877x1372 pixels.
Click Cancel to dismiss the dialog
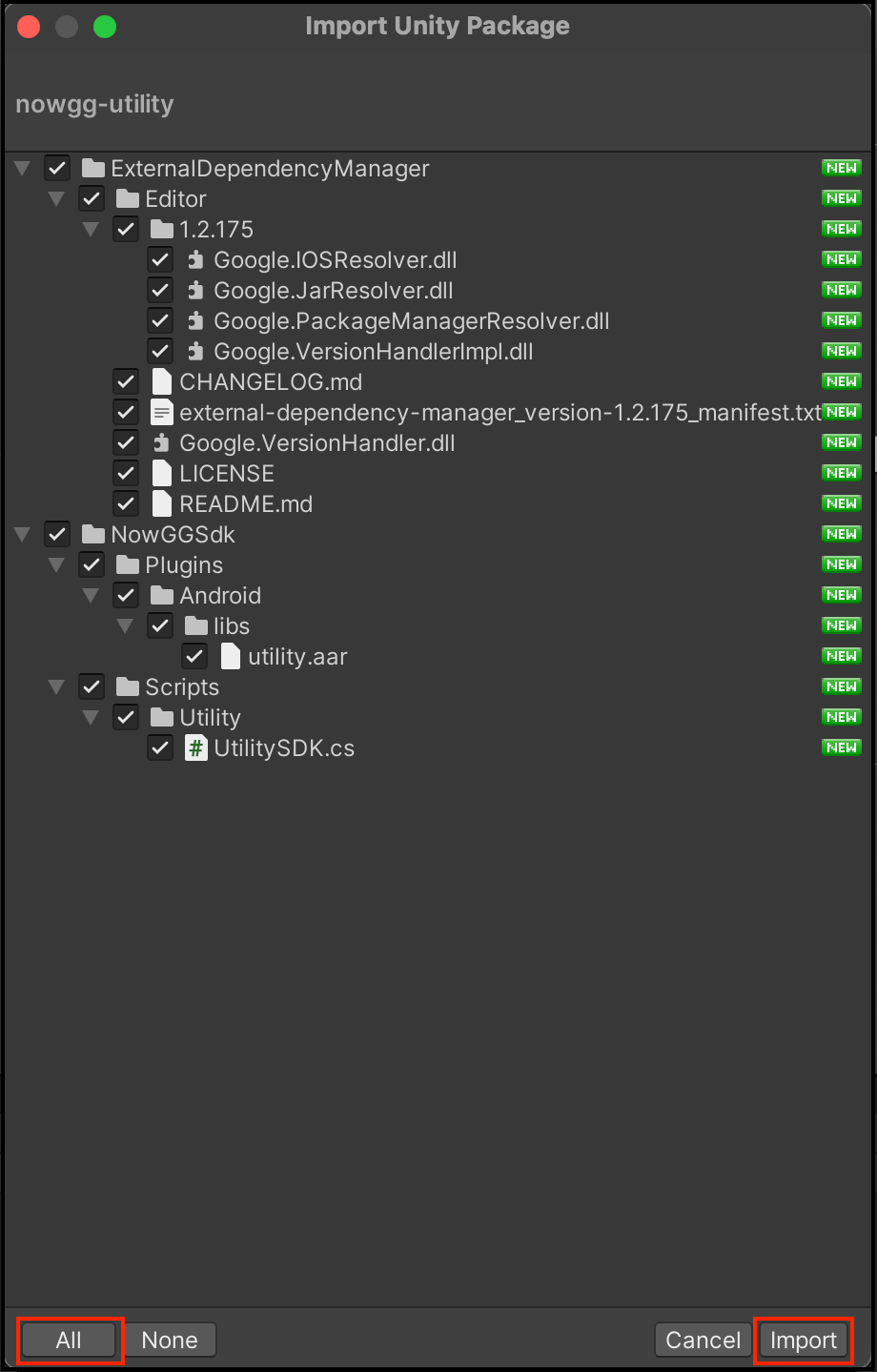coord(703,1340)
